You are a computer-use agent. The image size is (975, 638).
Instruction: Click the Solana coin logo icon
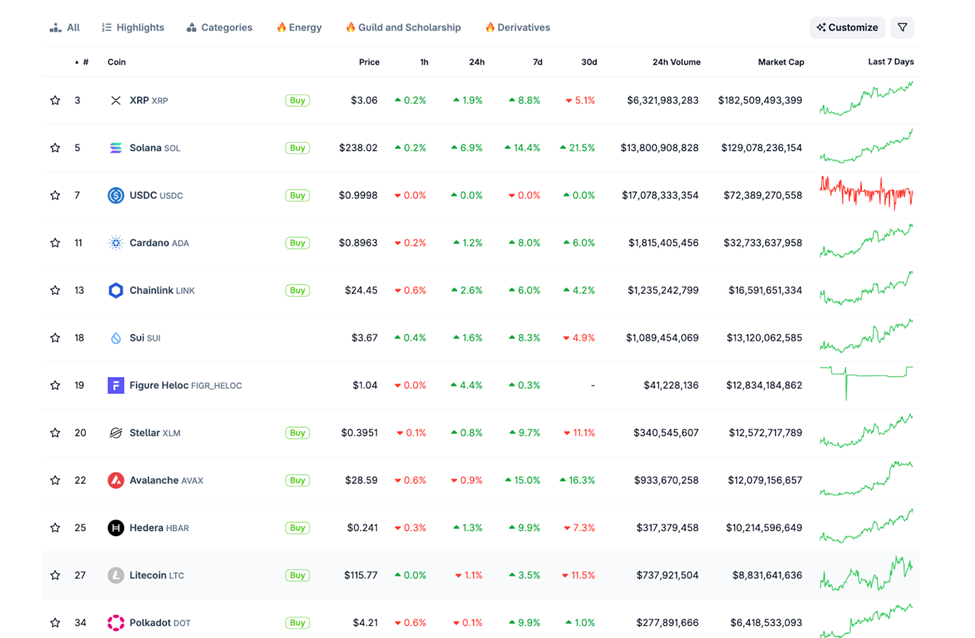pos(116,148)
